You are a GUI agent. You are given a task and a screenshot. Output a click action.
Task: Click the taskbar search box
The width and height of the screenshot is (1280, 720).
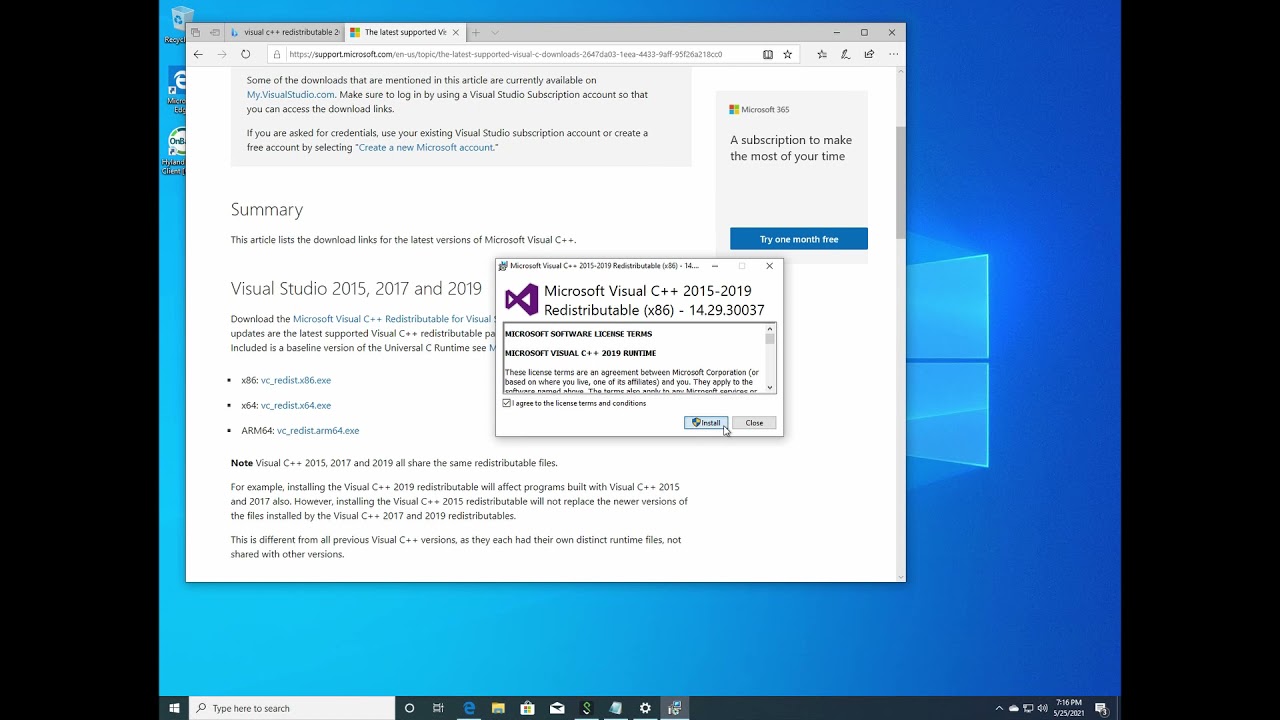292,708
